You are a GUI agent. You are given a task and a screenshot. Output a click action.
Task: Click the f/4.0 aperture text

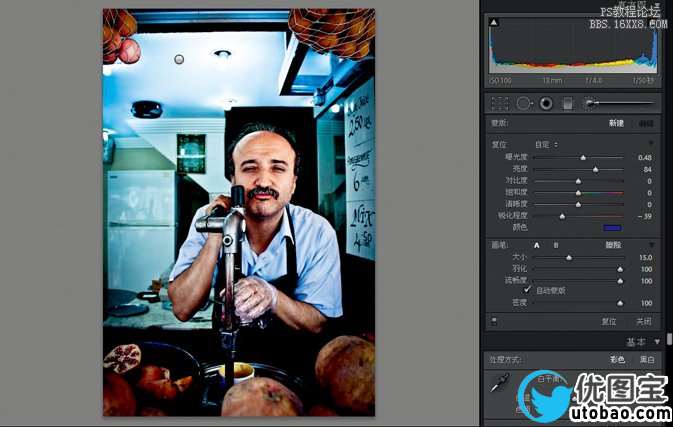594,81
